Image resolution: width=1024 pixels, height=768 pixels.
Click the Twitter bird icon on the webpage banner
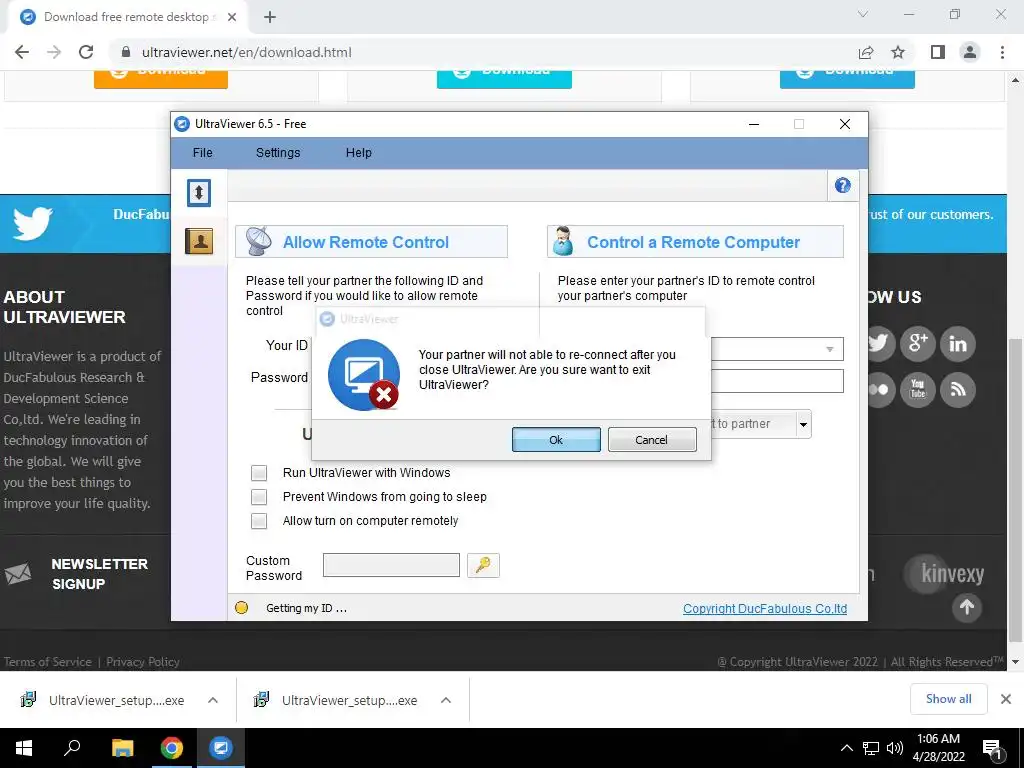pyautogui.click(x=33, y=223)
